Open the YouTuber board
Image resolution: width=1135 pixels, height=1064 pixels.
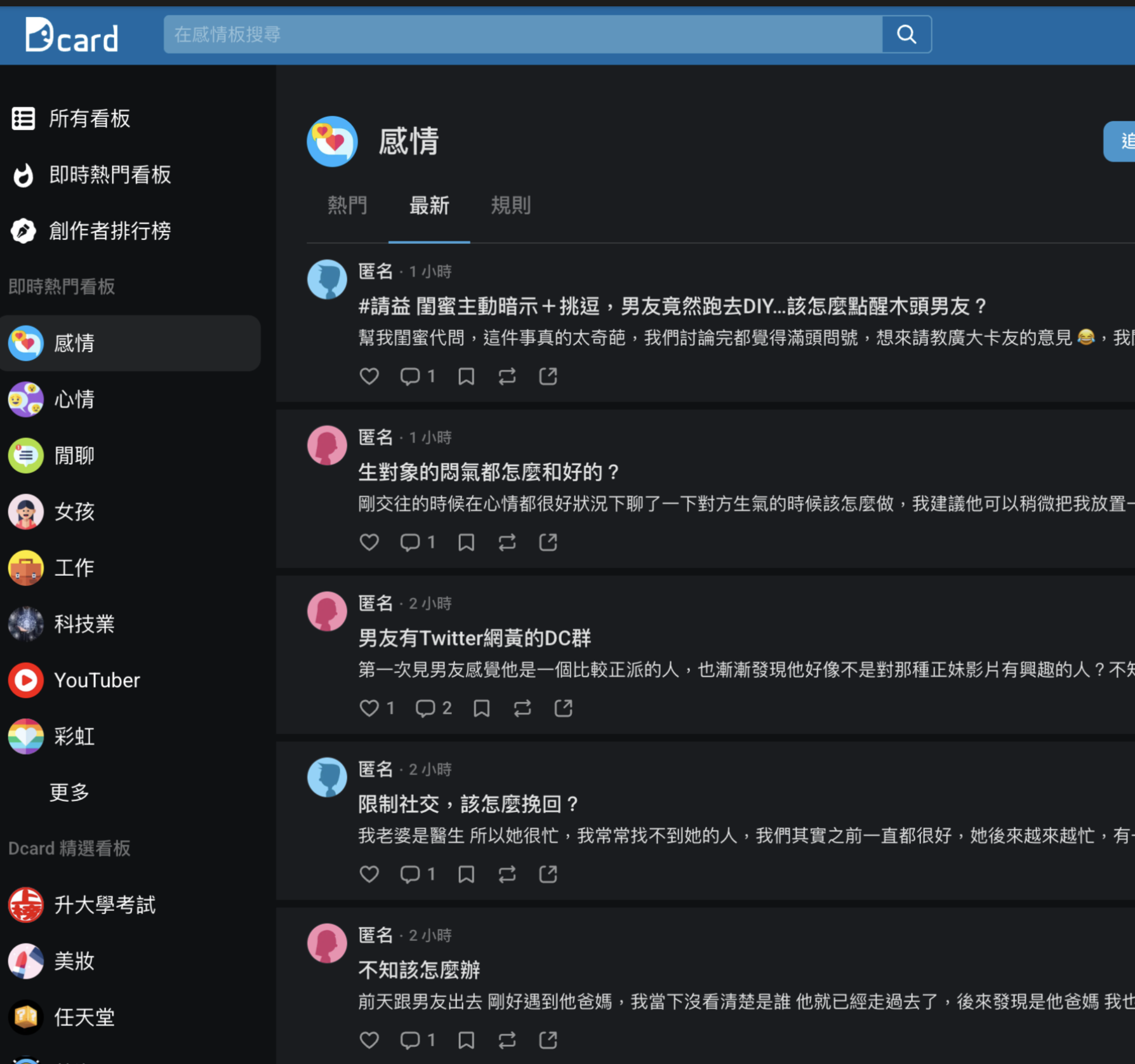(x=130, y=680)
